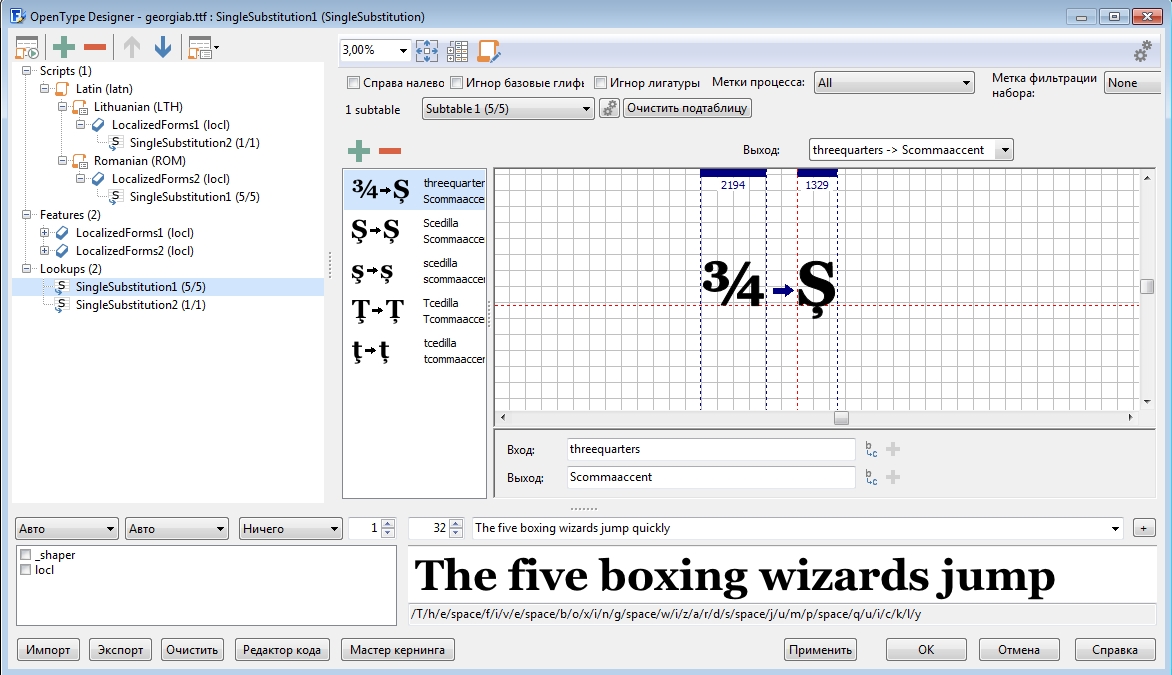The width and height of the screenshot is (1172, 675).
Task: Open the Ничего dropdown
Action: tap(290, 528)
